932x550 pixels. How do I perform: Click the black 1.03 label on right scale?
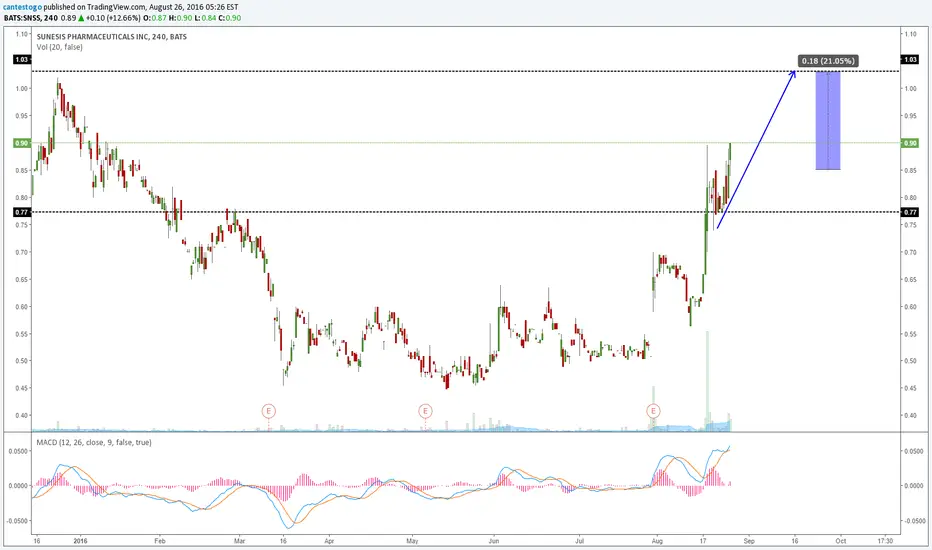coord(910,59)
